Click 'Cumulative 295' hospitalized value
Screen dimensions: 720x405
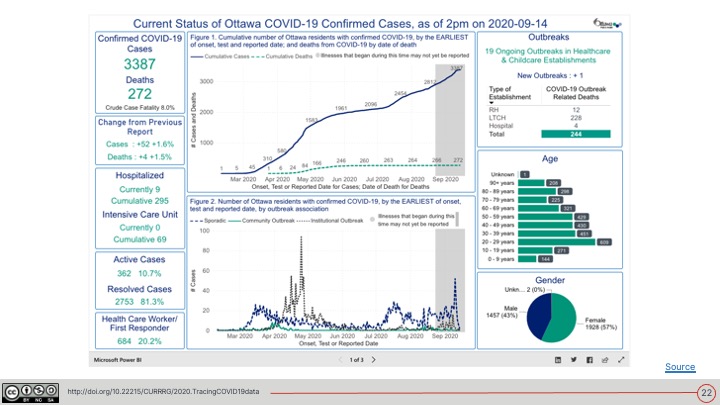click(140, 201)
